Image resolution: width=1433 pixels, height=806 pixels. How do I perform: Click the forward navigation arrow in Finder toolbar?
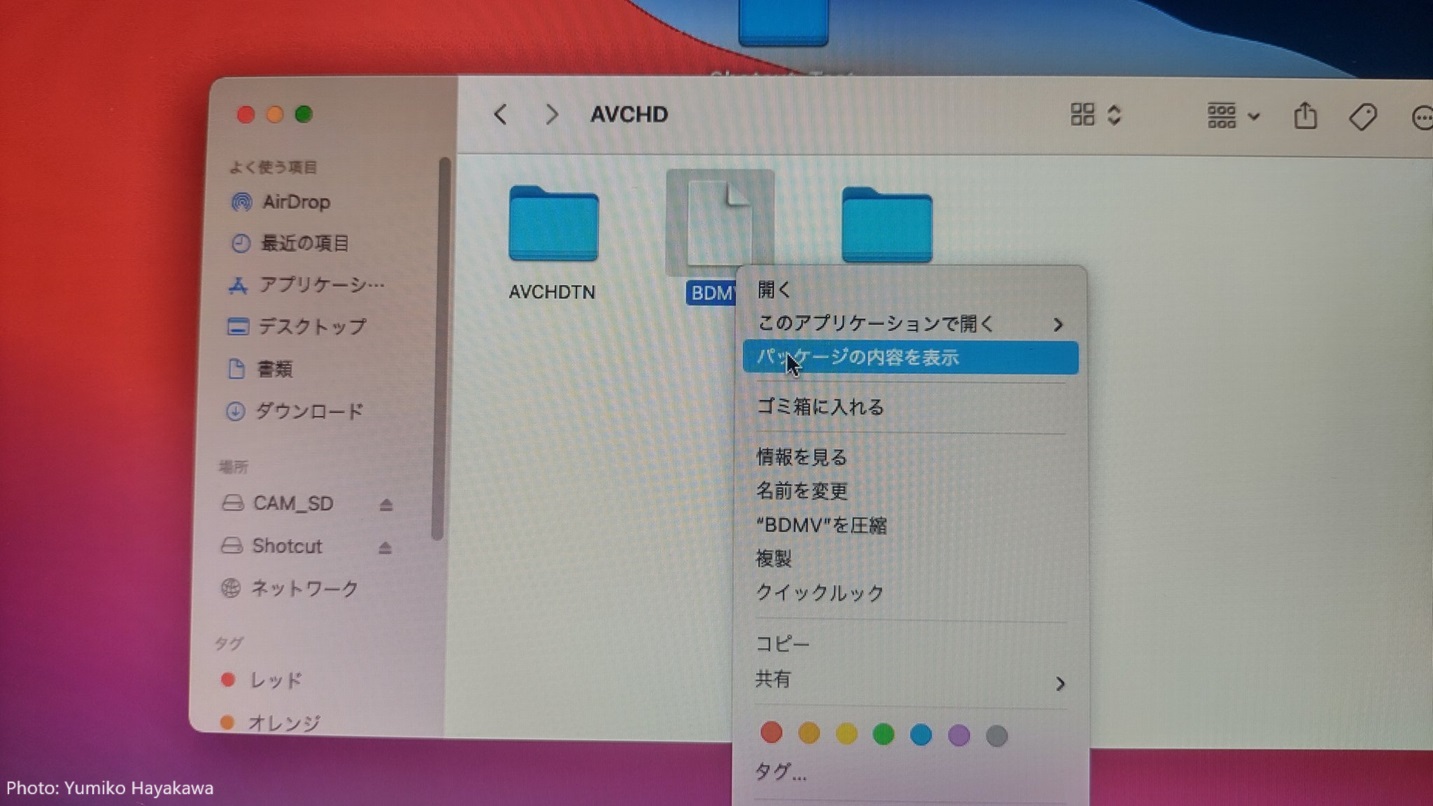pyautogui.click(x=551, y=114)
